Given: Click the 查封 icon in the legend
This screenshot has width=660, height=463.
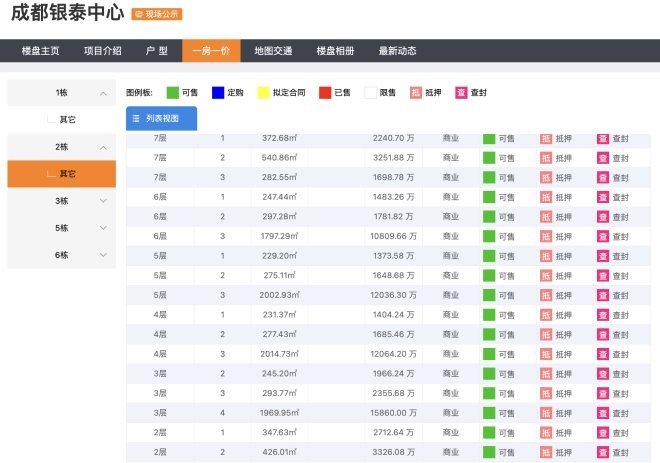Looking at the screenshot, I should (461, 92).
